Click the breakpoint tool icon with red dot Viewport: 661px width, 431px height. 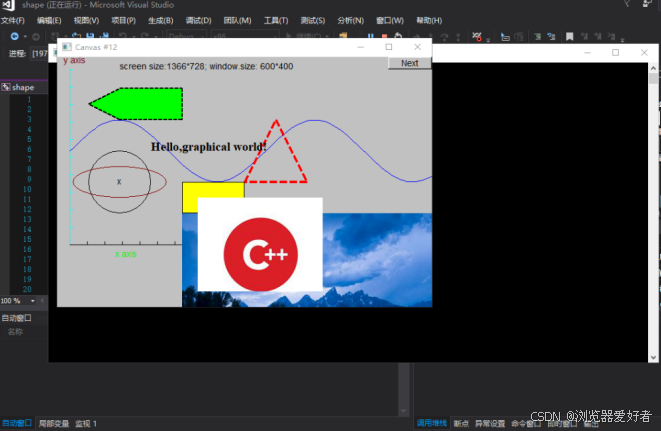[477, 37]
